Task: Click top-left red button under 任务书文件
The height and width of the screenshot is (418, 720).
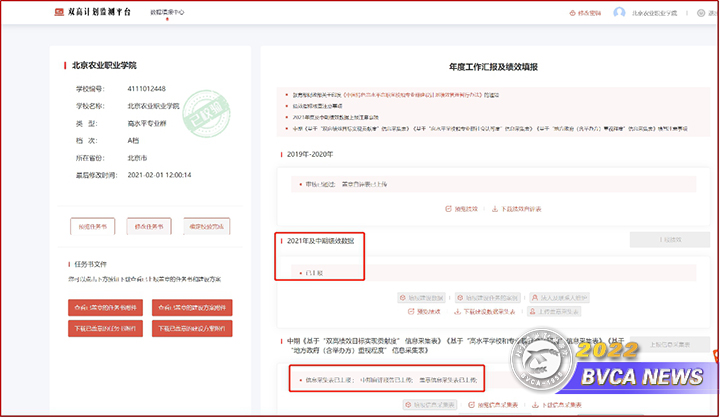Action: 107,307
